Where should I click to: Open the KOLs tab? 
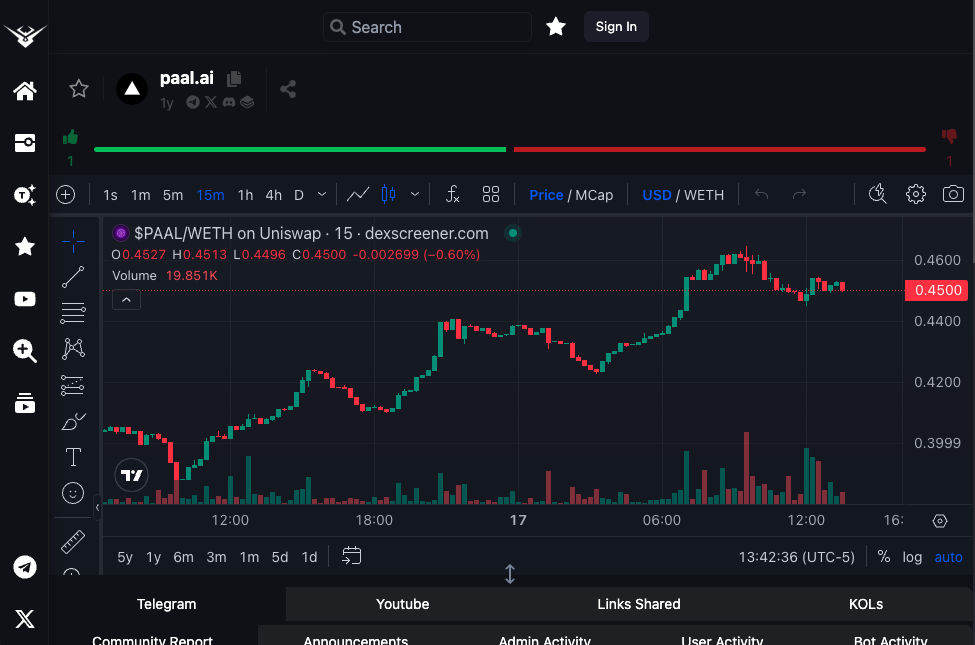coord(866,604)
